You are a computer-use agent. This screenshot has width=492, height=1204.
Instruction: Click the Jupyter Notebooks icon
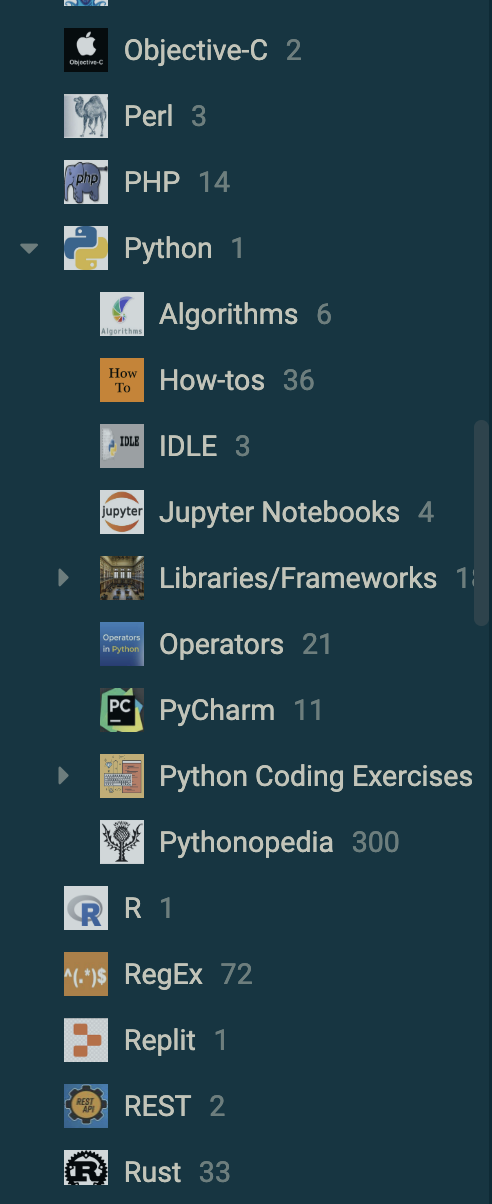click(x=122, y=512)
